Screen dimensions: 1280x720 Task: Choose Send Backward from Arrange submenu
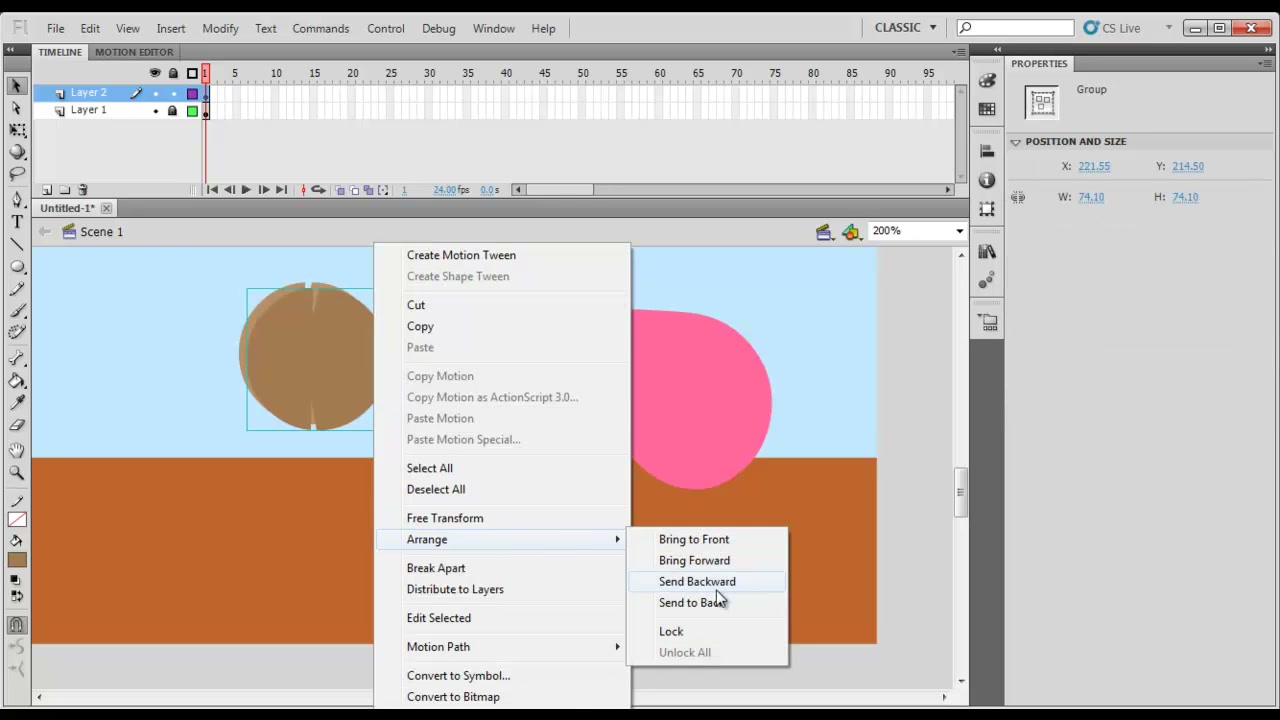pyautogui.click(x=697, y=582)
